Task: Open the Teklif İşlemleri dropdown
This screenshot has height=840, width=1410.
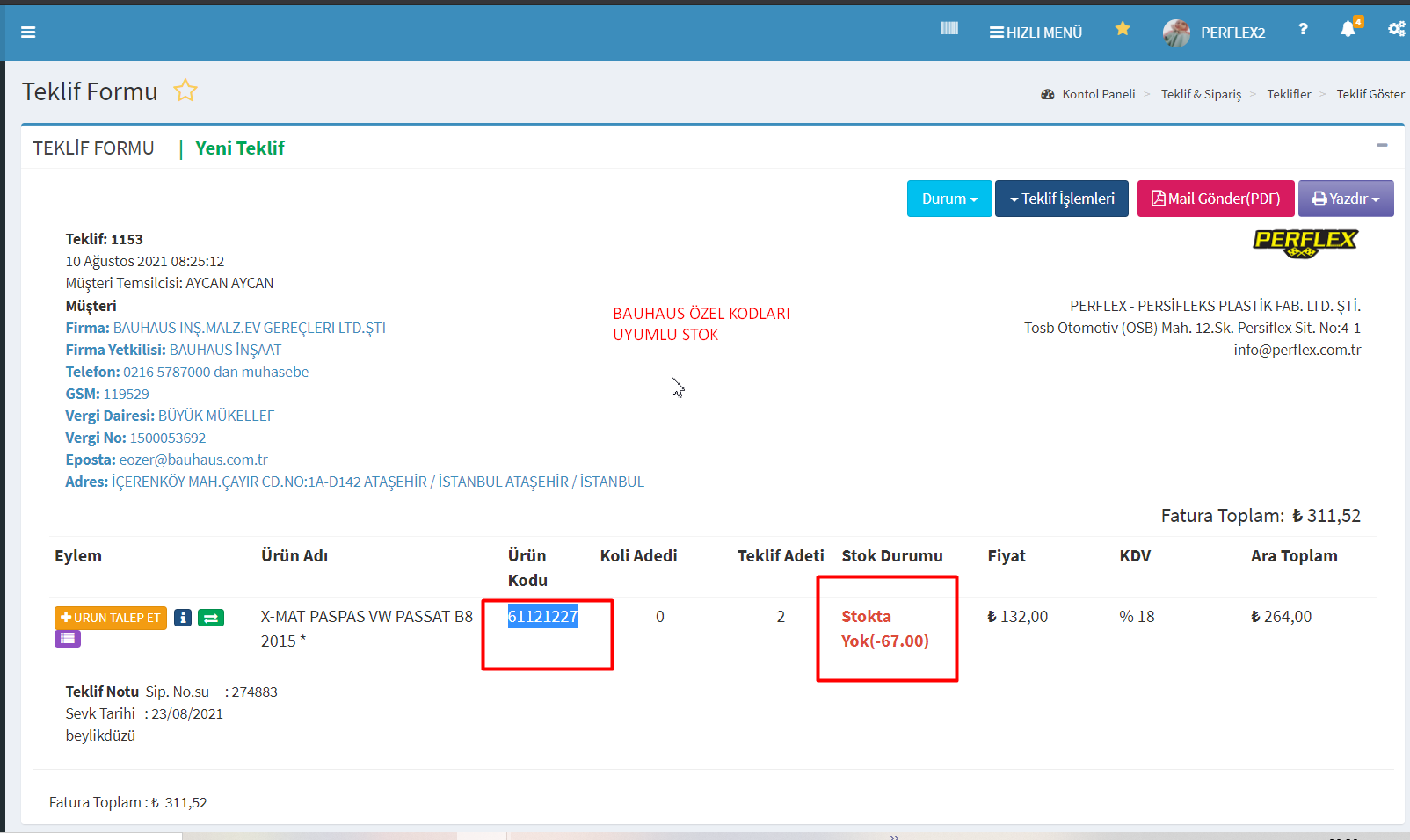Action: [1062, 199]
